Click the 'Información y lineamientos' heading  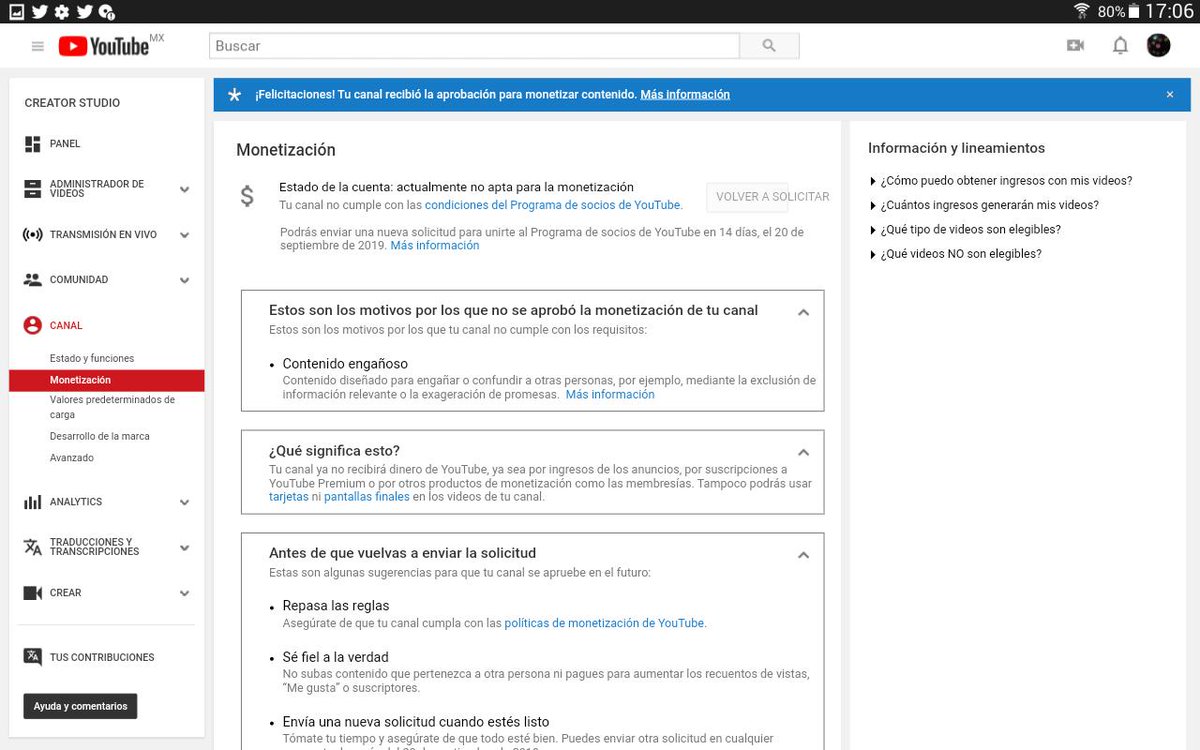click(956, 148)
